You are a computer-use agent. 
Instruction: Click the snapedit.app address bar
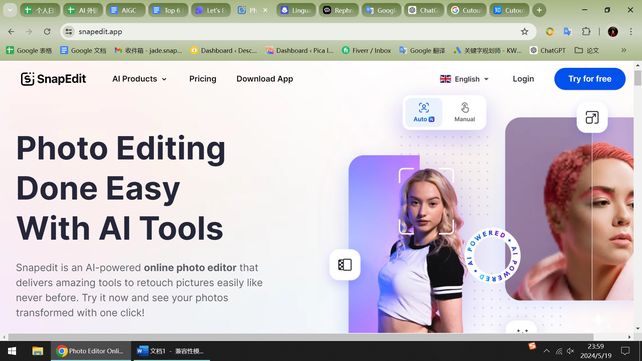(298, 32)
